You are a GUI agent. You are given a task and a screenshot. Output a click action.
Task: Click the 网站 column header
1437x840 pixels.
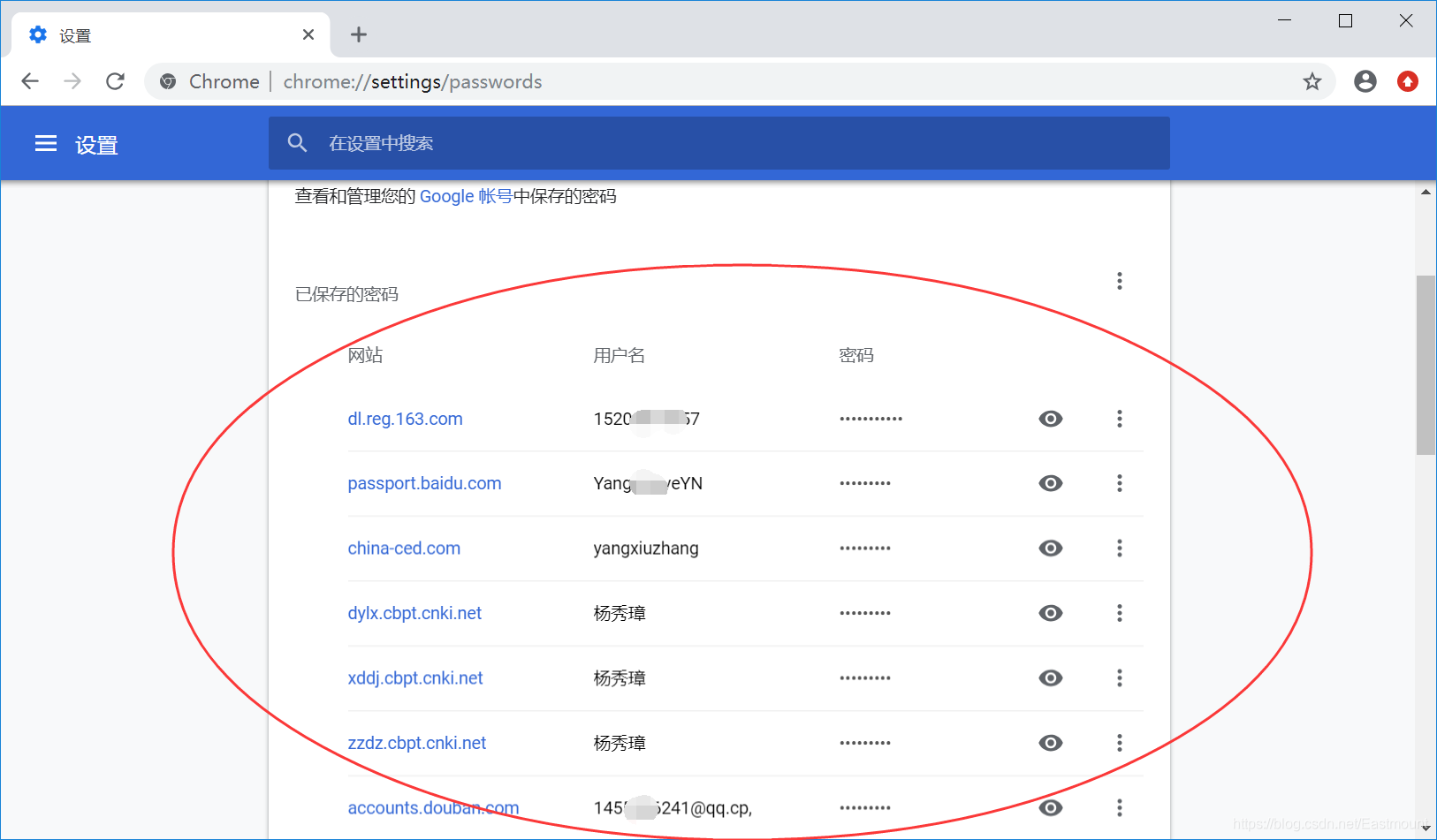pos(365,355)
